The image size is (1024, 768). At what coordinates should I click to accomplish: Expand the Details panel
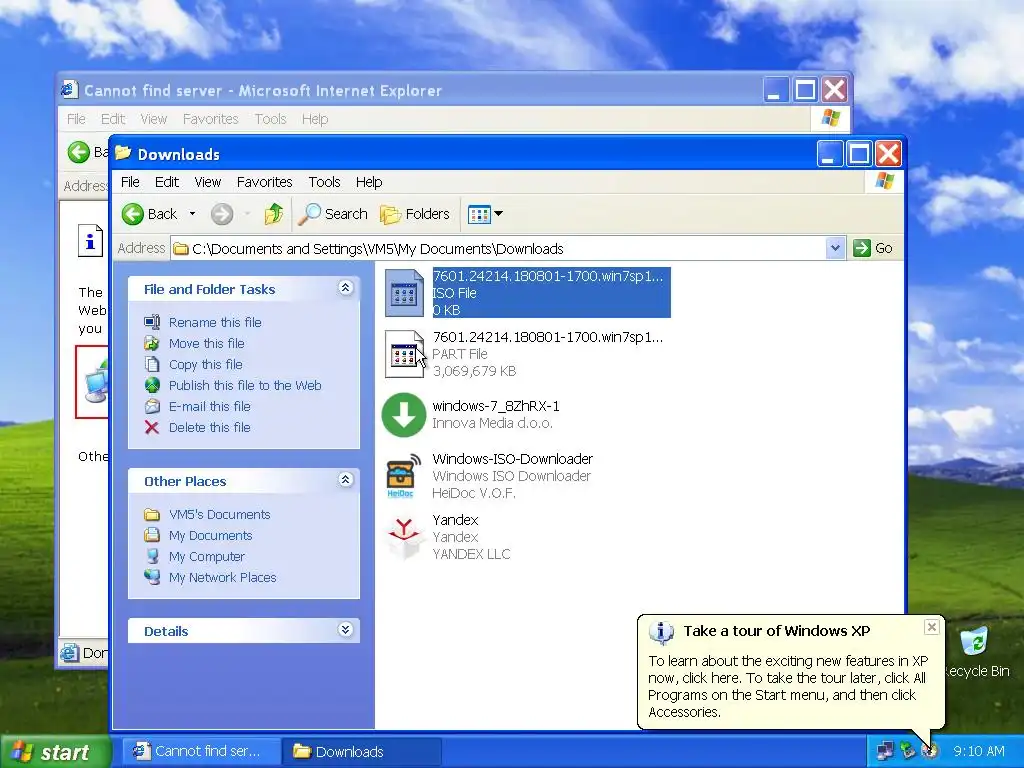click(x=345, y=630)
